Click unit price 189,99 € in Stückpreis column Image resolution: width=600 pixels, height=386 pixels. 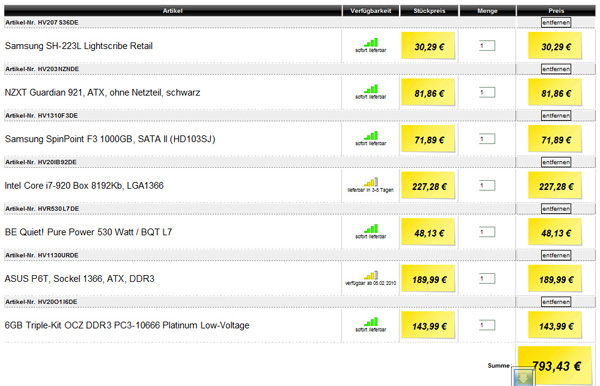tap(429, 280)
